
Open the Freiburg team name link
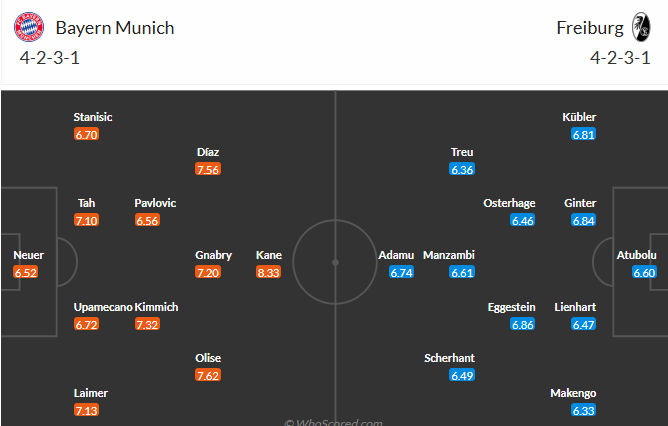589,28
